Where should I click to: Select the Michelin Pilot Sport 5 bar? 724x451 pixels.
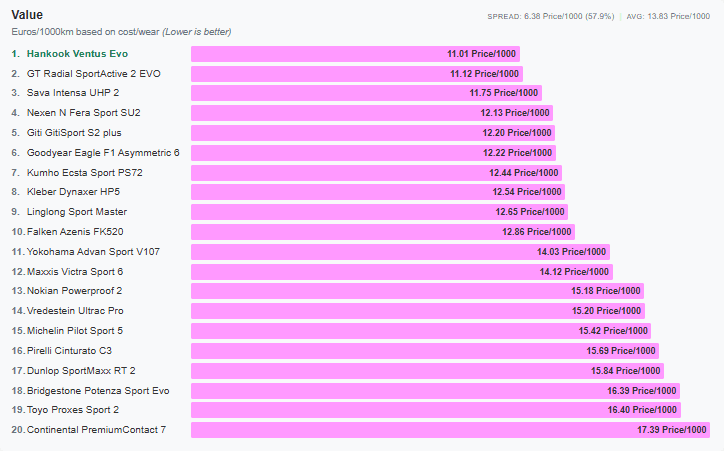[x=421, y=331]
